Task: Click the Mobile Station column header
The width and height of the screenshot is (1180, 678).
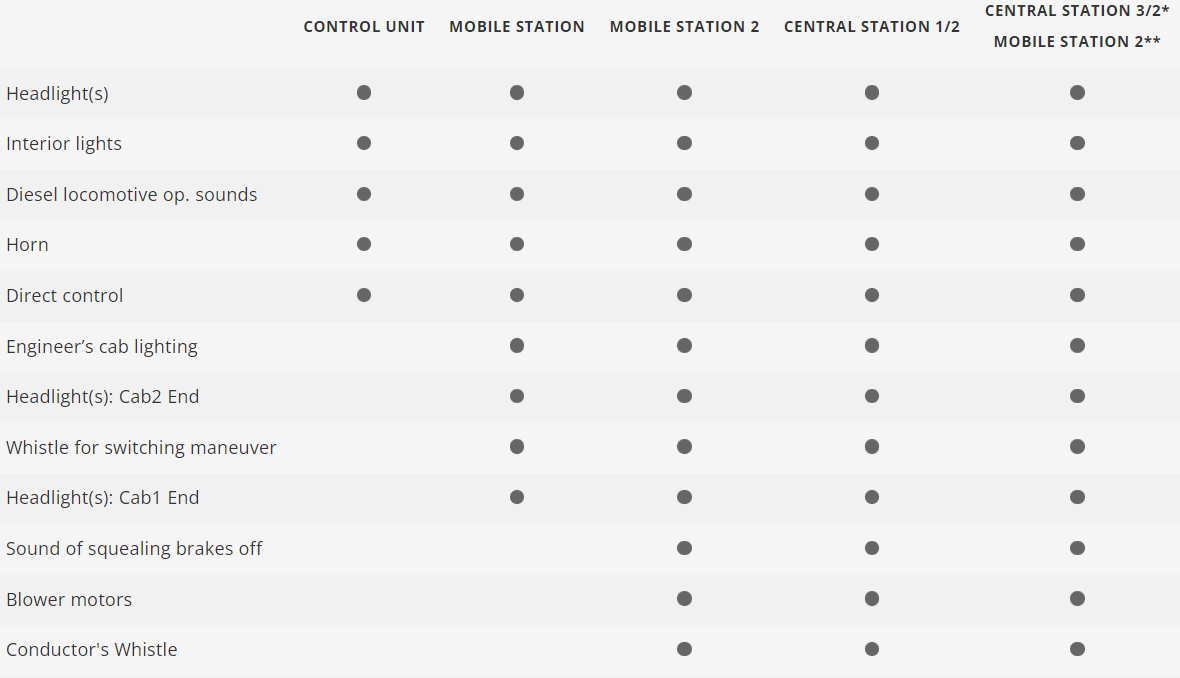Action: click(517, 27)
